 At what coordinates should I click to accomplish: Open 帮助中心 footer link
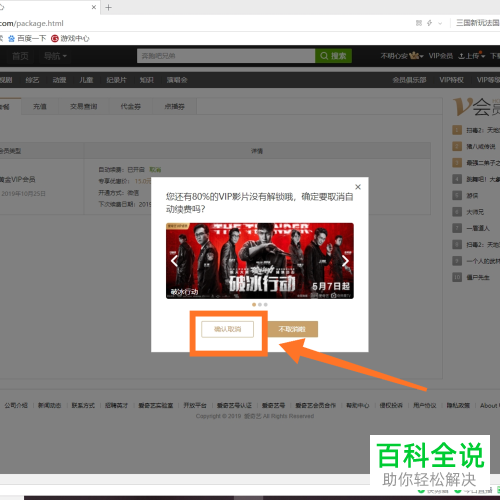coord(358,405)
